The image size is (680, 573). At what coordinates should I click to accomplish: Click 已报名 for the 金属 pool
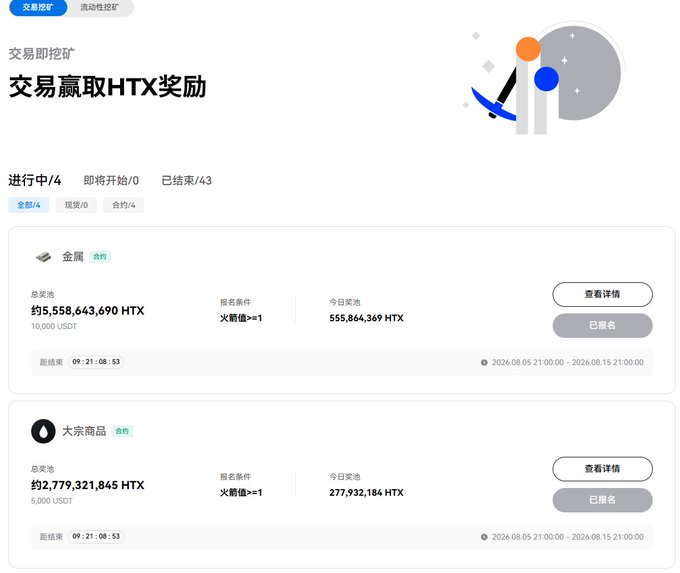coord(602,325)
